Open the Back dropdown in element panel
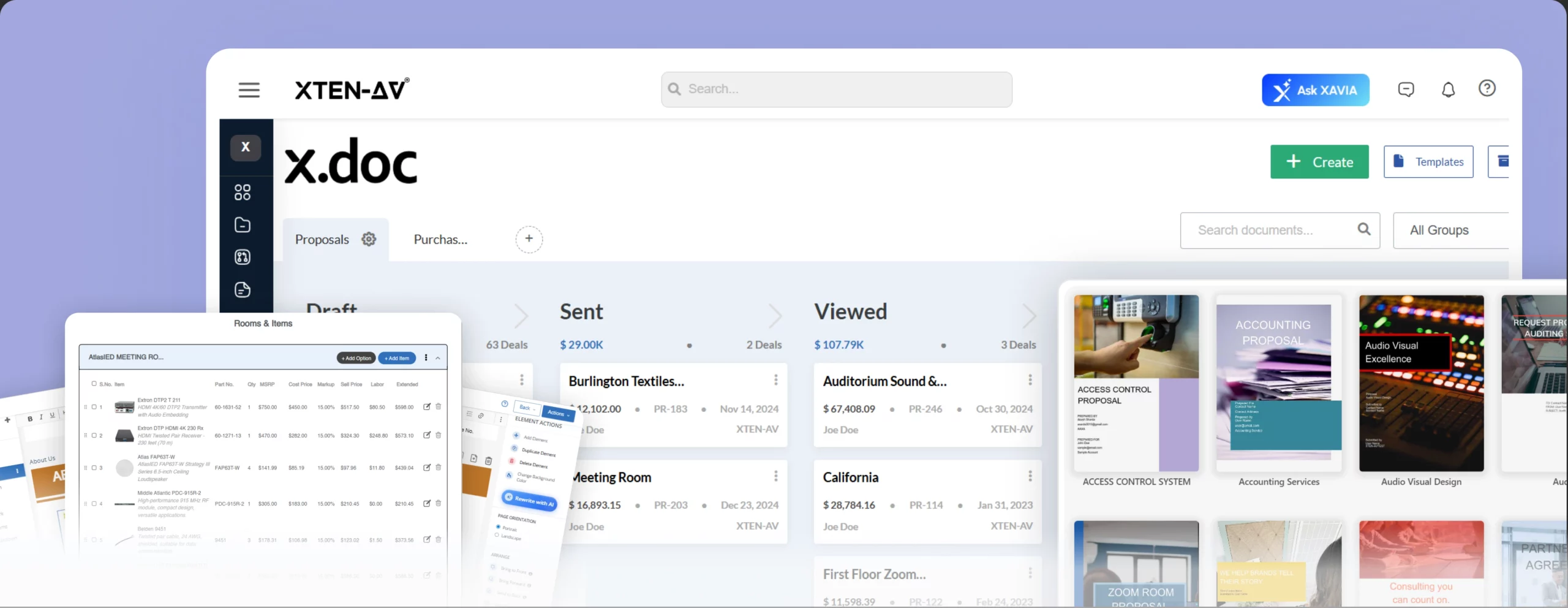Screen dimensions: 1568x608 (x=527, y=408)
